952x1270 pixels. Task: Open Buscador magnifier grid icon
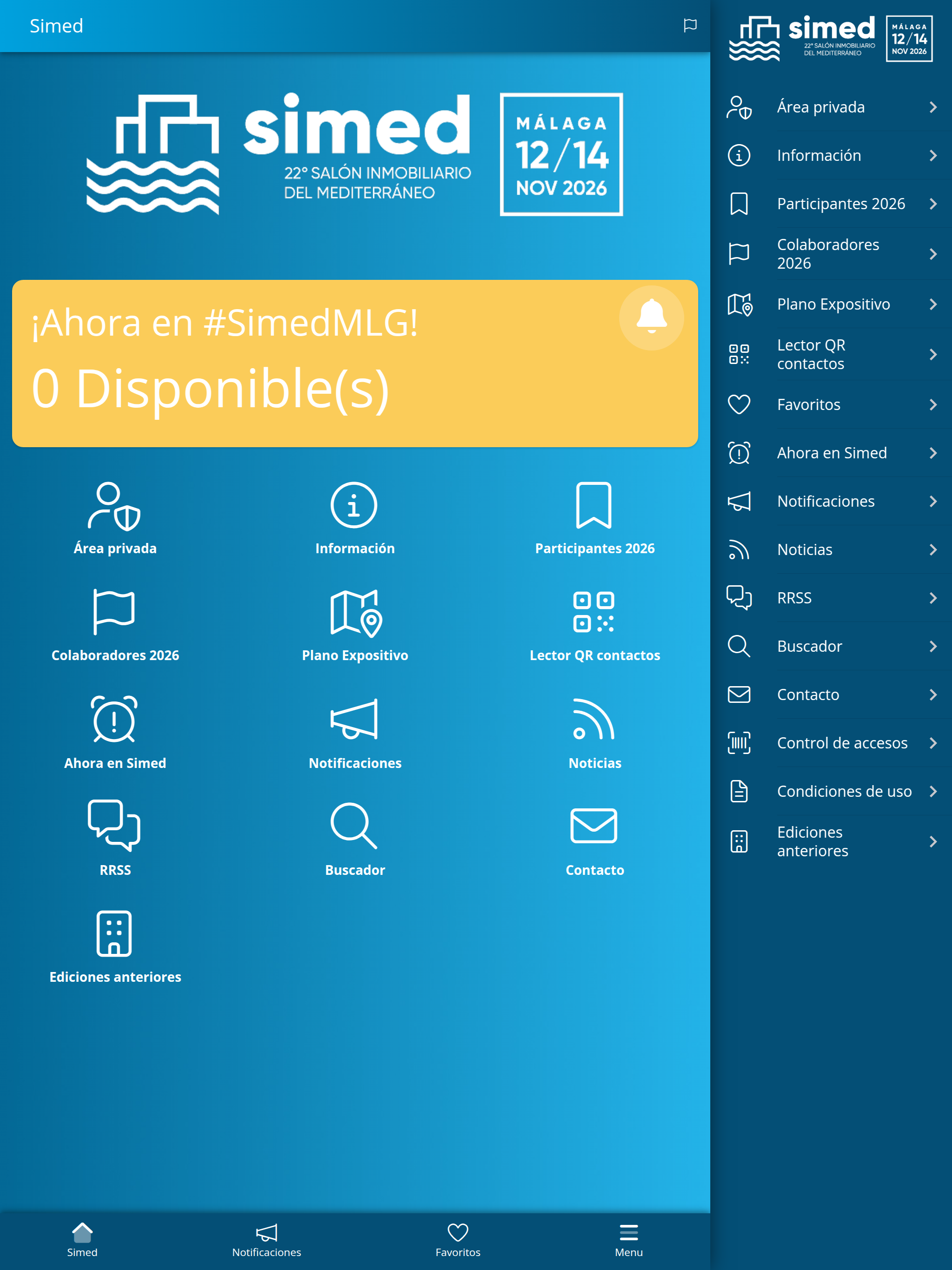click(354, 826)
